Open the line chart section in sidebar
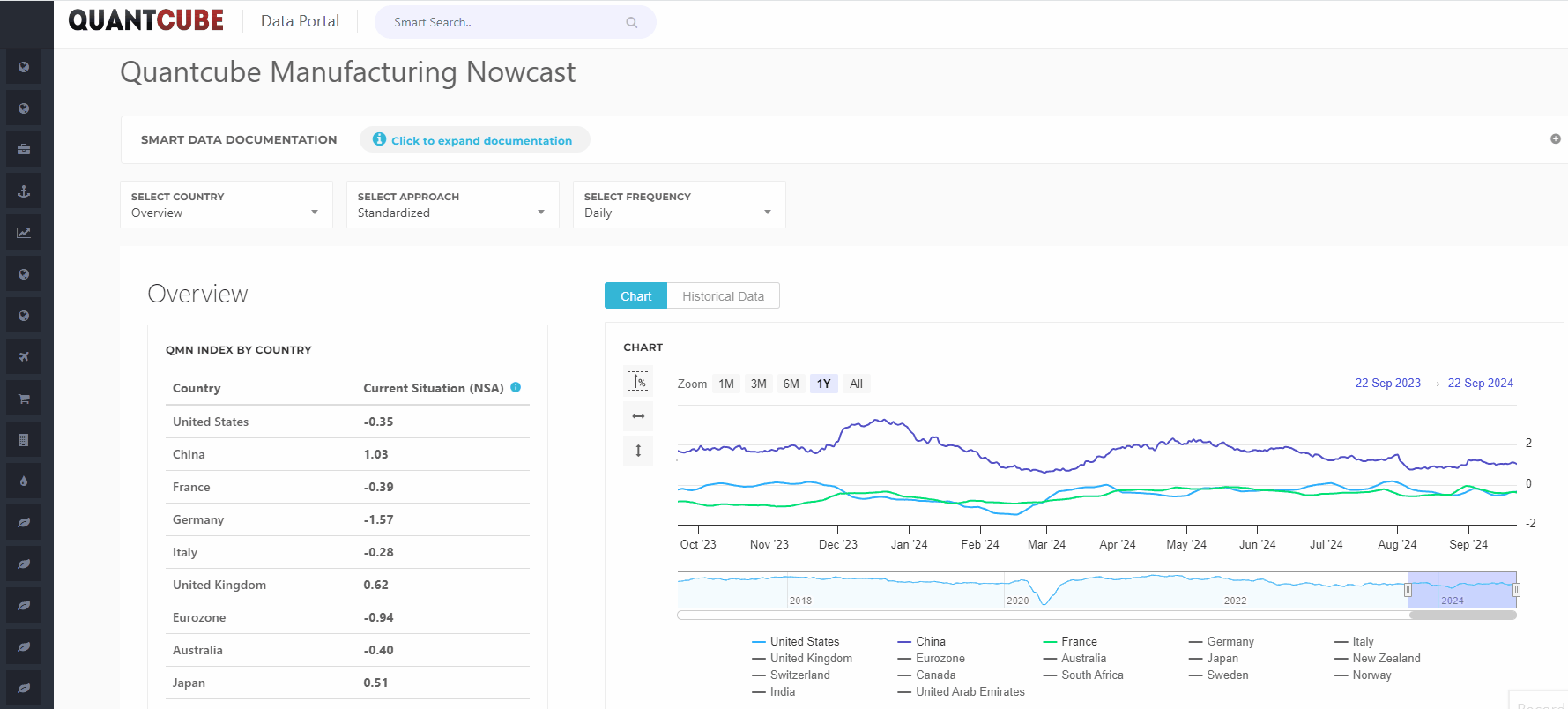This screenshot has width=1568, height=709. (x=24, y=233)
